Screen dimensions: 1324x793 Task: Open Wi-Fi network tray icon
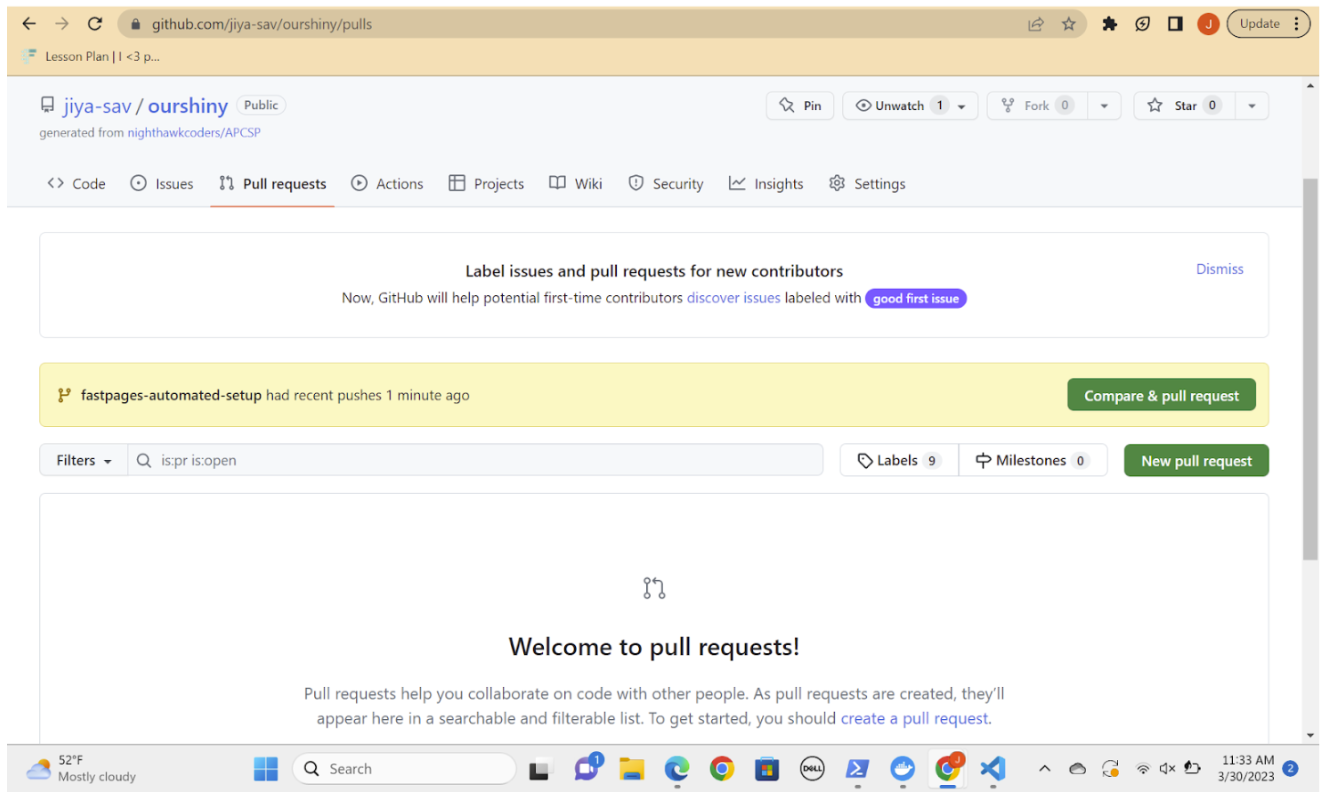(x=1143, y=769)
